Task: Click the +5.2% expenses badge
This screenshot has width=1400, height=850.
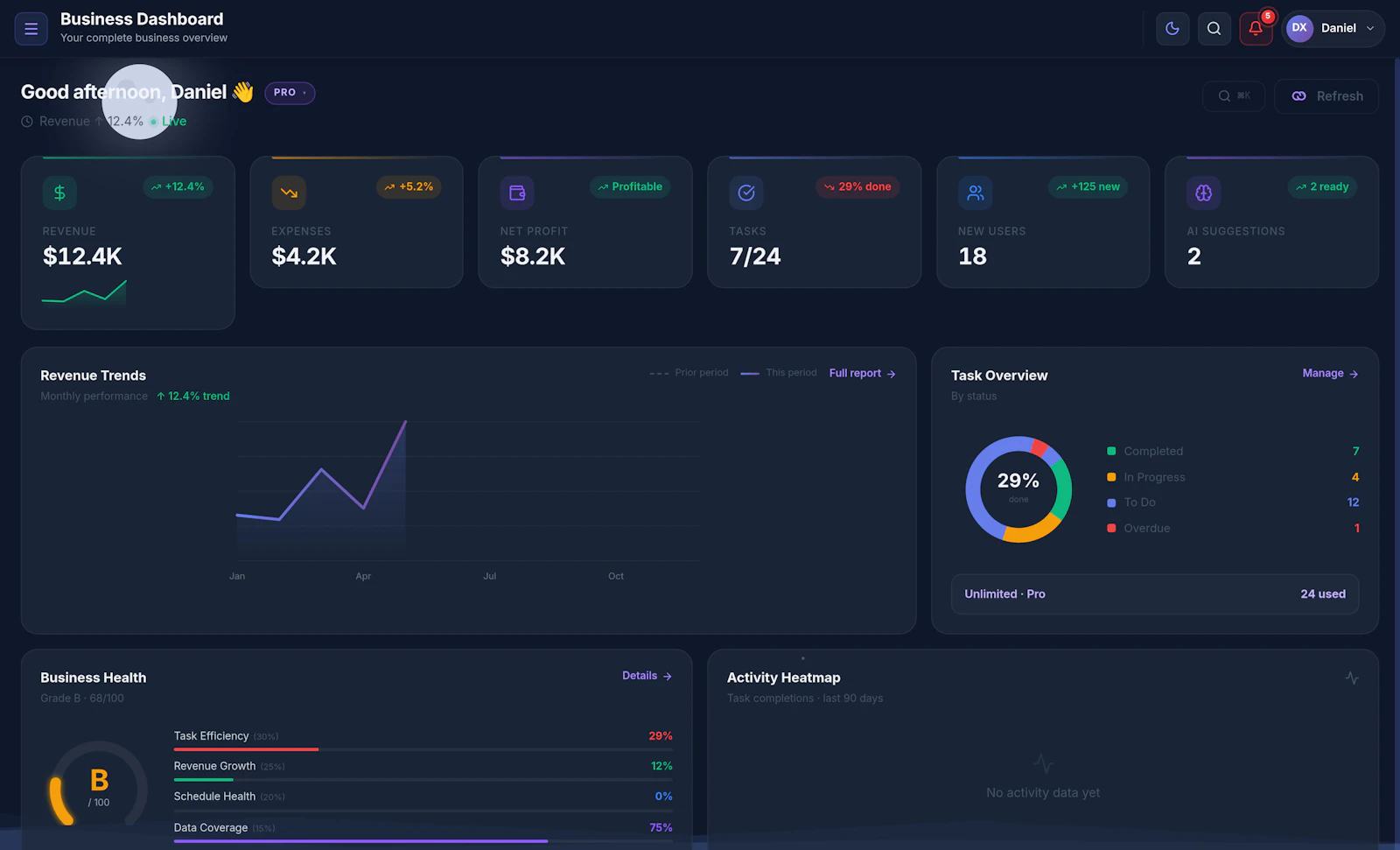Action: pos(409,186)
